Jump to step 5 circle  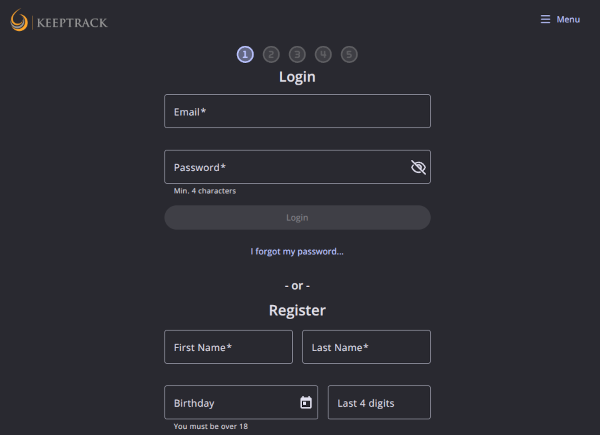[x=349, y=55]
